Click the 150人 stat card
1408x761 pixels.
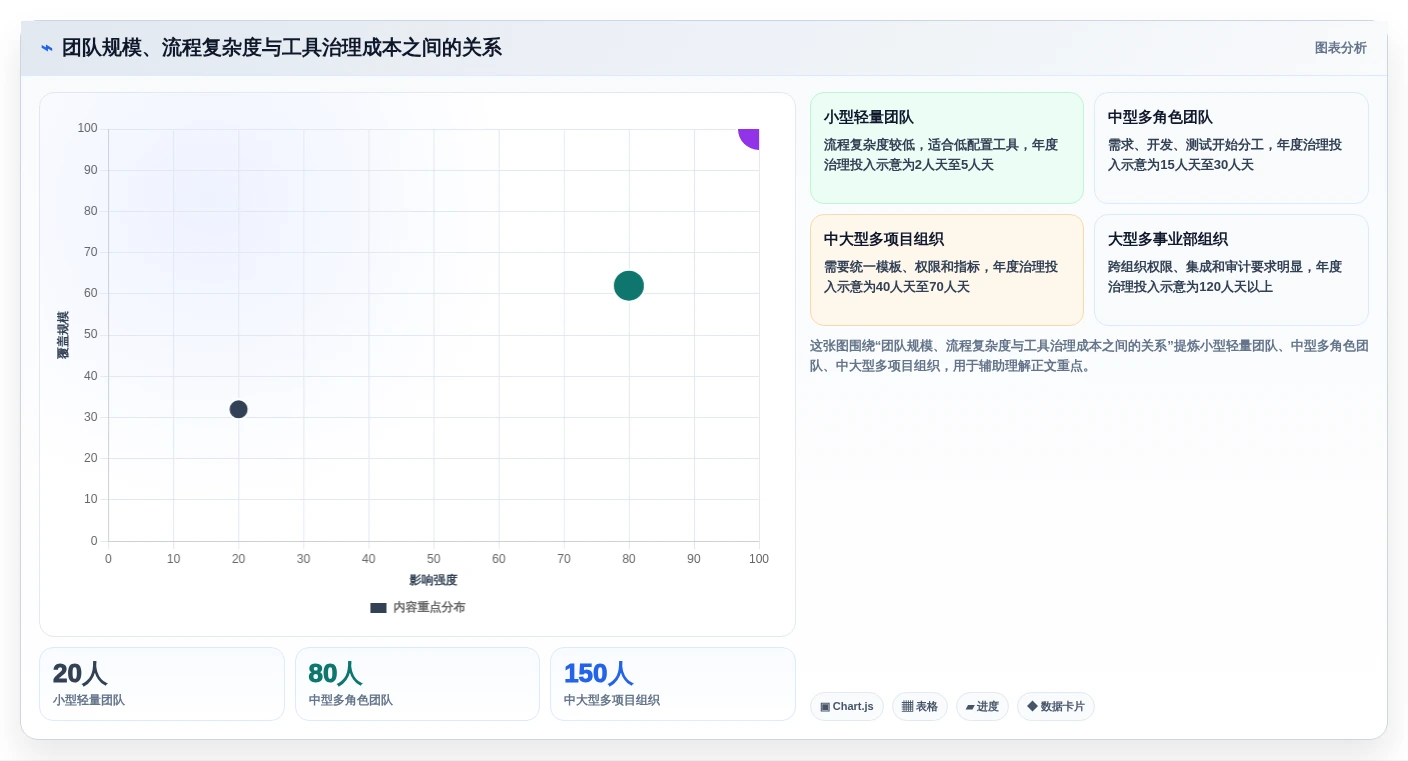[x=673, y=684]
